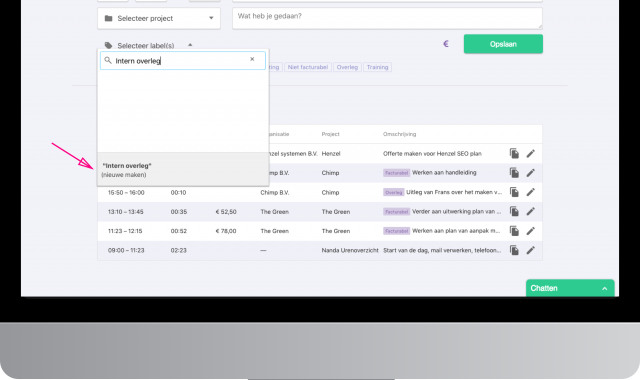
Task: Select time range 15:50 – 16:00
Action: click(126, 192)
